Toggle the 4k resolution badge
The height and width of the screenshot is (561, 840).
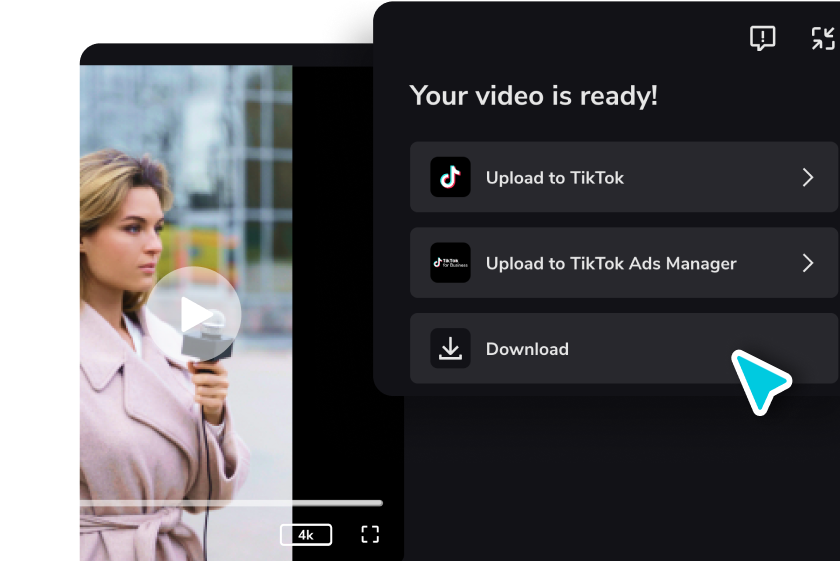(306, 535)
